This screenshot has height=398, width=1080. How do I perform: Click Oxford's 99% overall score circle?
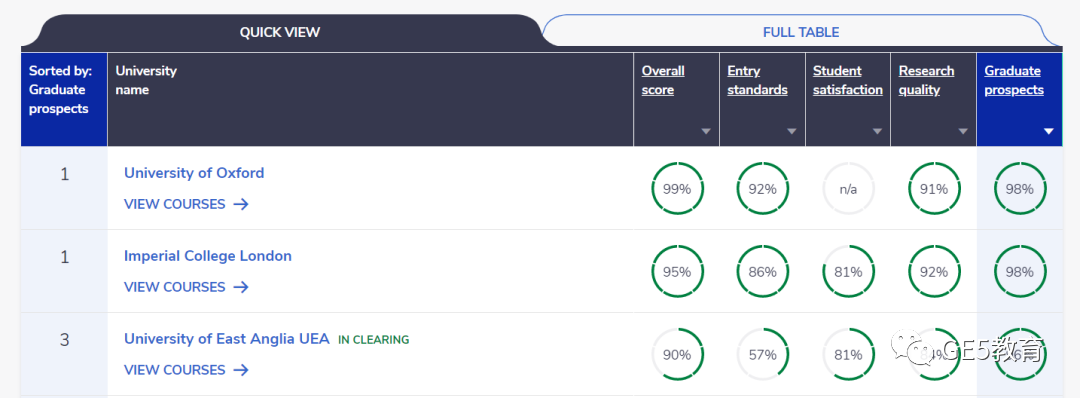(x=677, y=189)
